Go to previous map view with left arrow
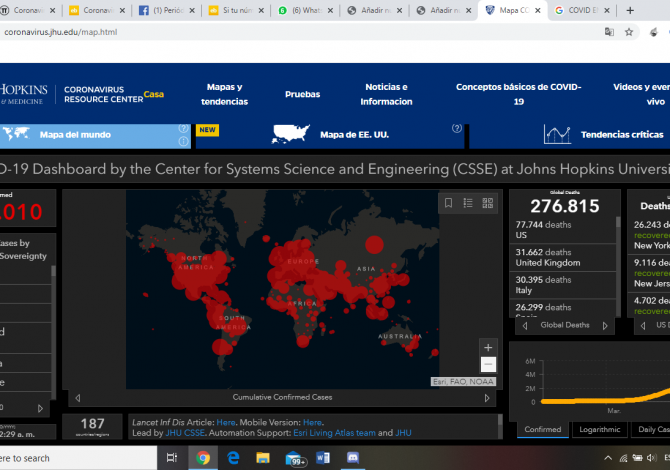 pyautogui.click(x=78, y=398)
